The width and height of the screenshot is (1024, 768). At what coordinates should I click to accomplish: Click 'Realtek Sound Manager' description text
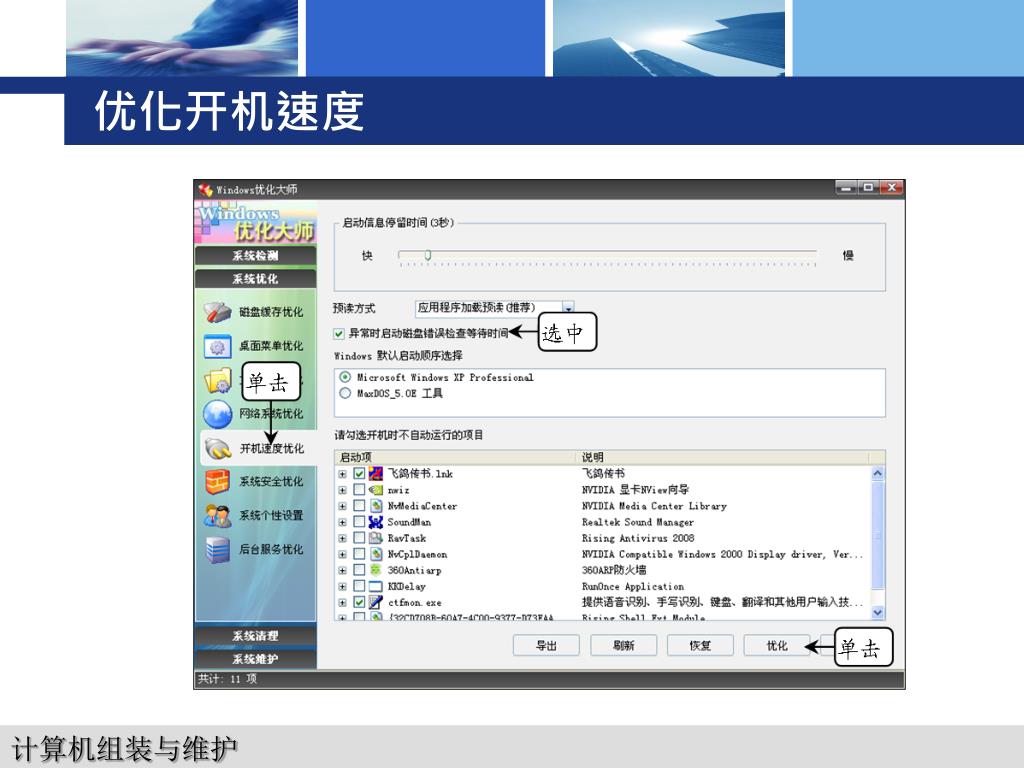tap(638, 522)
